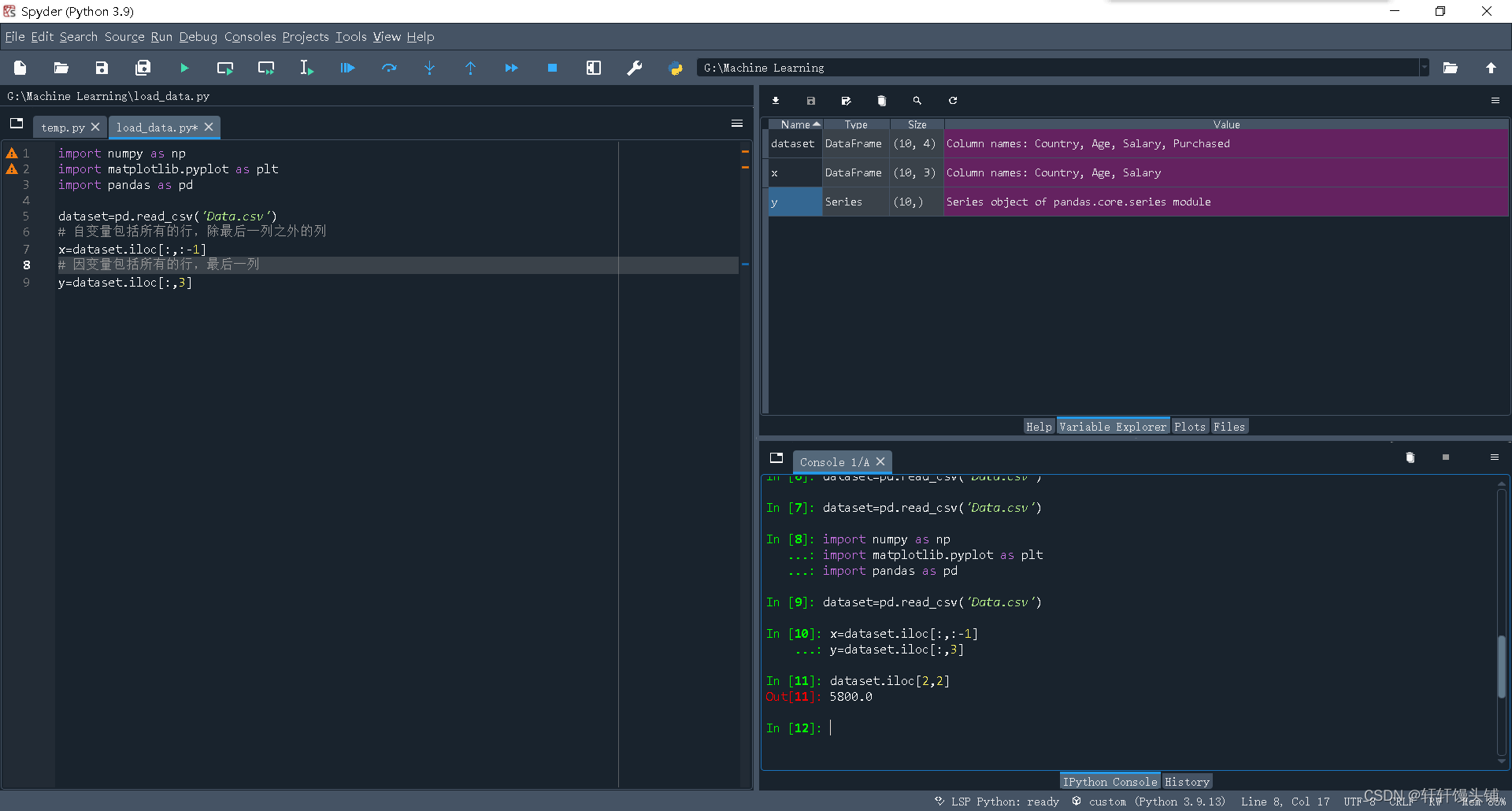
Task: Interrupt kernel stop square in console
Action: 1446,457
